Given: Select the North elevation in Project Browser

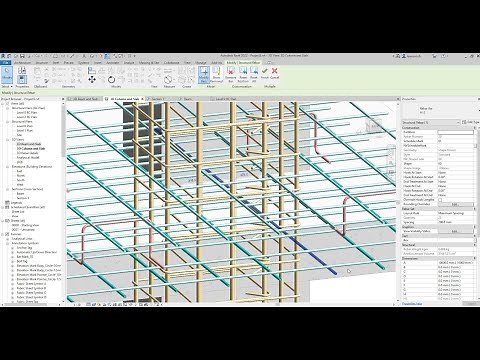Looking at the screenshot, I should (21, 176).
